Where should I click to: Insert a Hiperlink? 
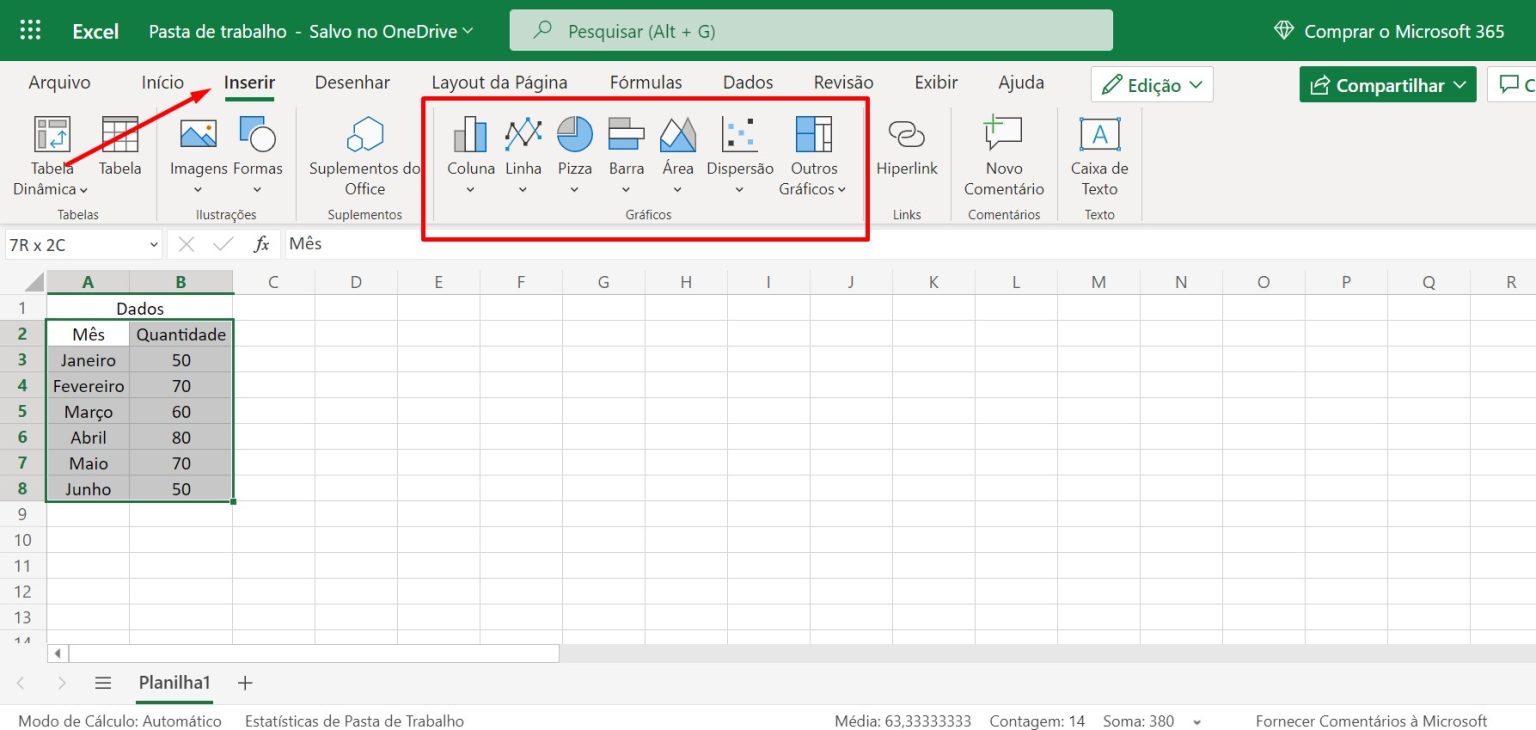(x=906, y=150)
